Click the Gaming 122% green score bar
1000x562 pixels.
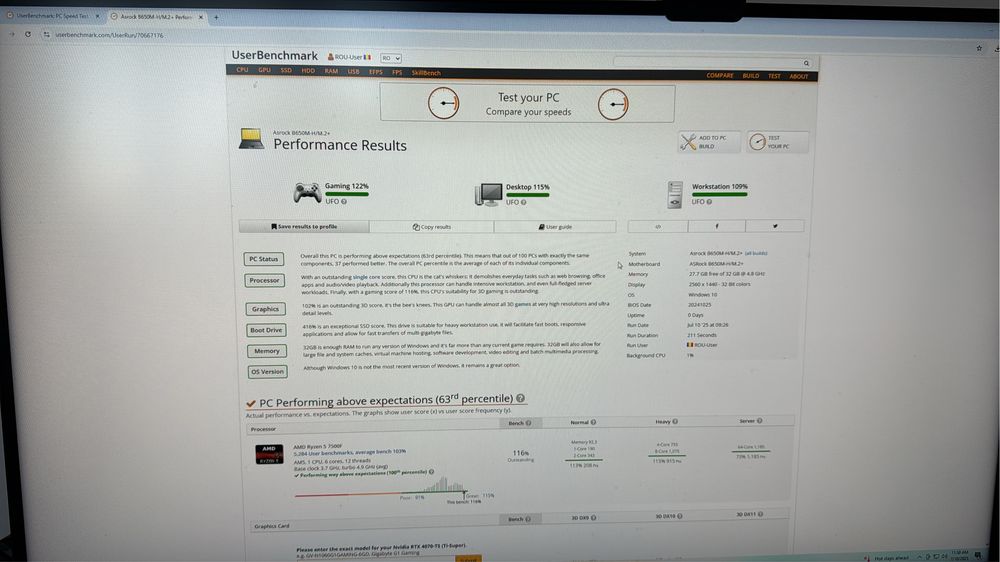tap(347, 194)
